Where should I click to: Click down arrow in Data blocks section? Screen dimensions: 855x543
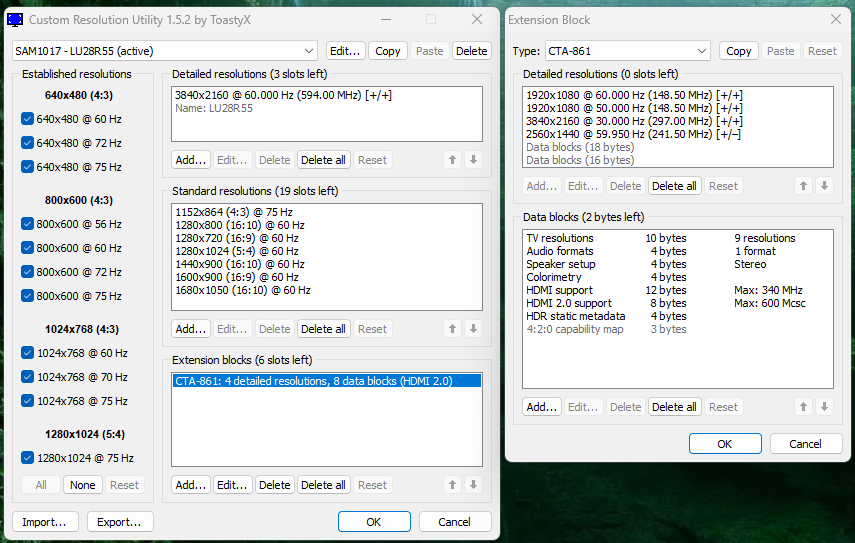tap(824, 407)
